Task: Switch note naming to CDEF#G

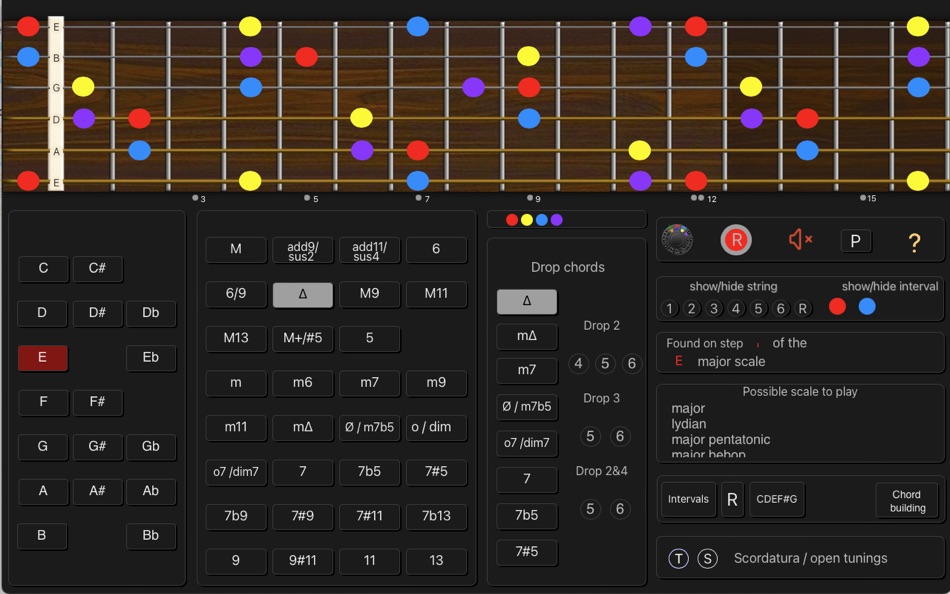Action: tap(777, 500)
